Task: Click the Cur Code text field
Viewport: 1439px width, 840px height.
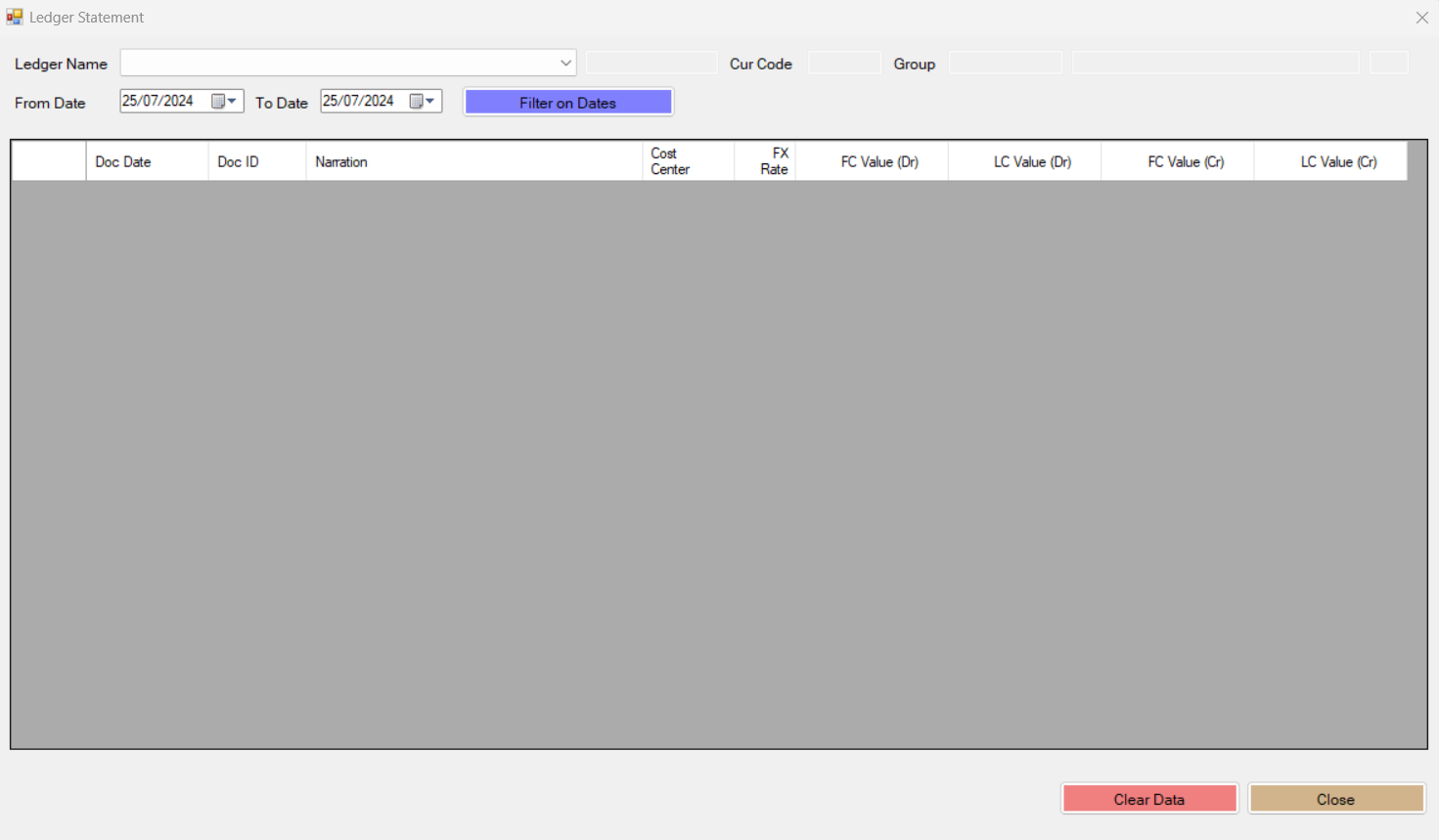Action: (844, 64)
